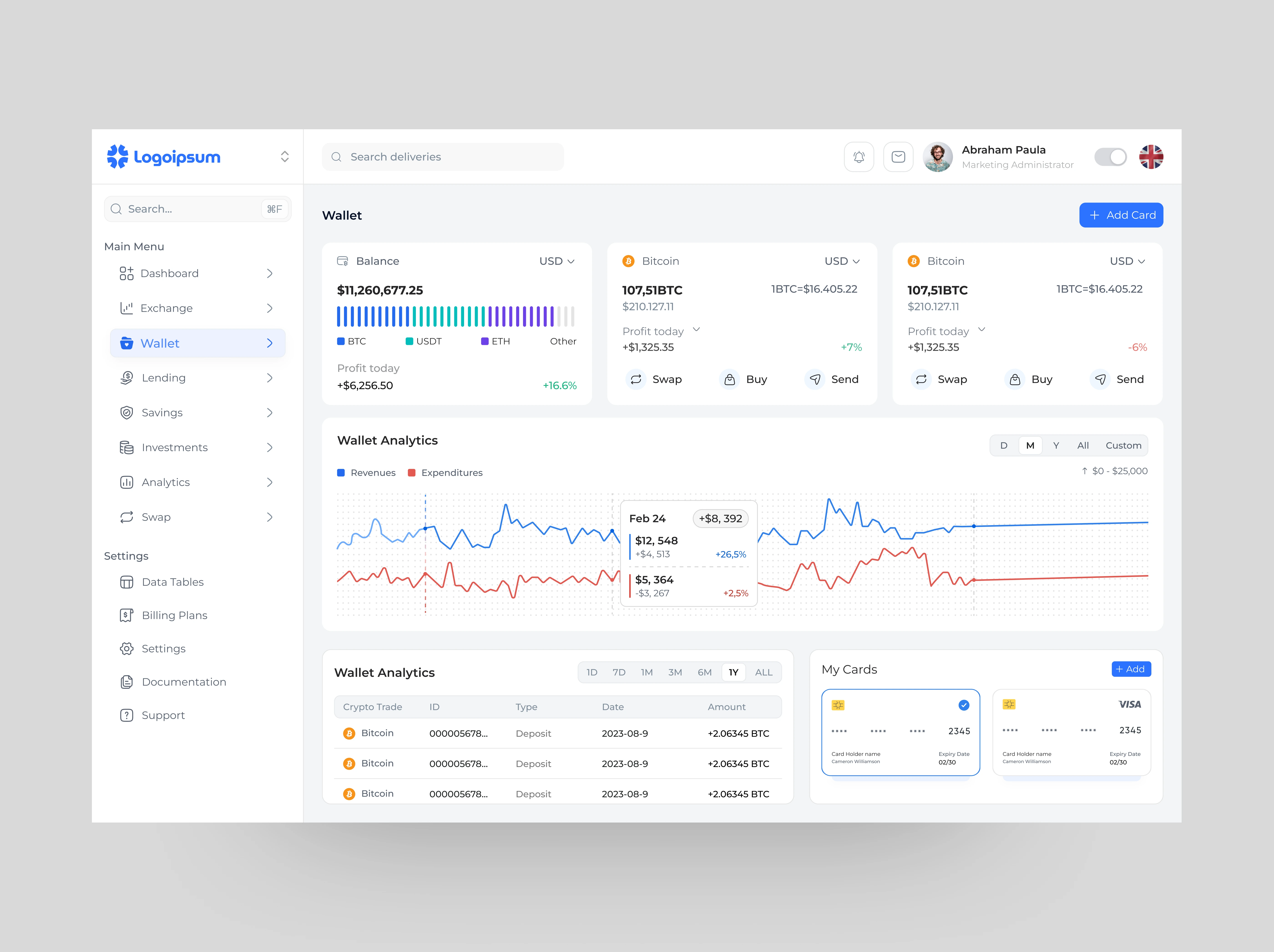This screenshot has height=952, width=1274.
Task: Click Balance card wallet icon
Action: (x=342, y=261)
